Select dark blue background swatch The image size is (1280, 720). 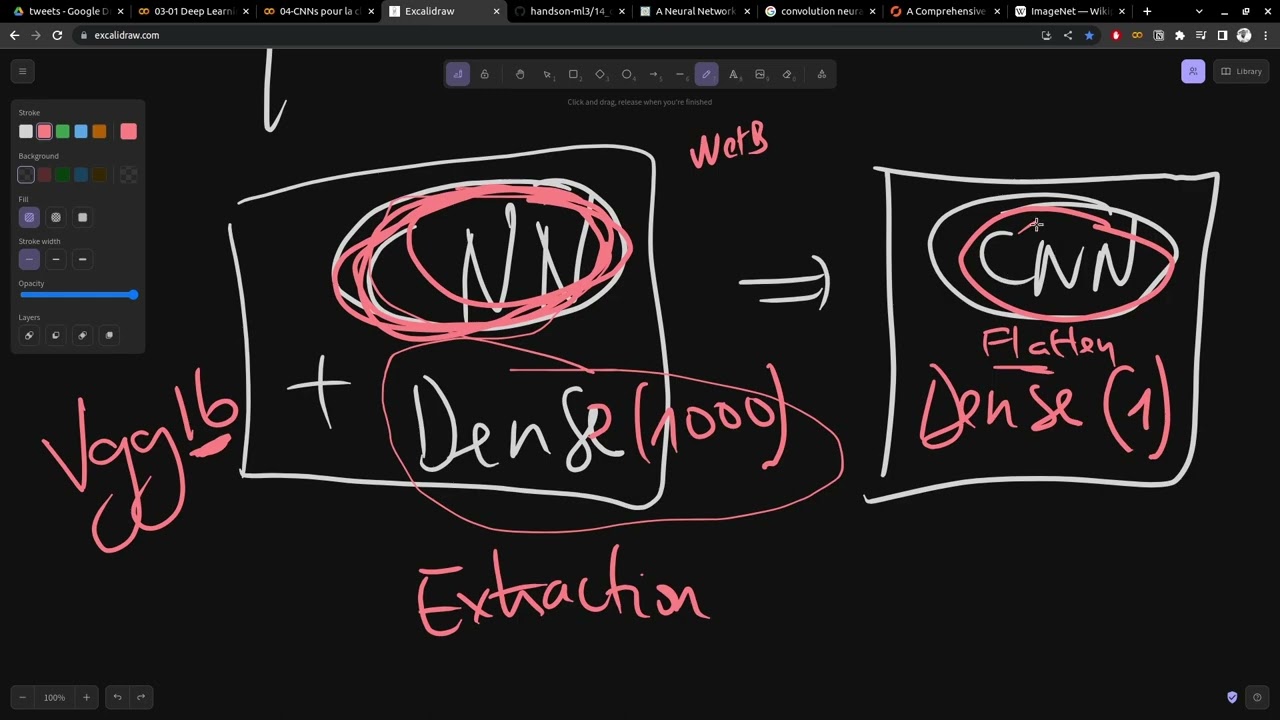[81, 175]
